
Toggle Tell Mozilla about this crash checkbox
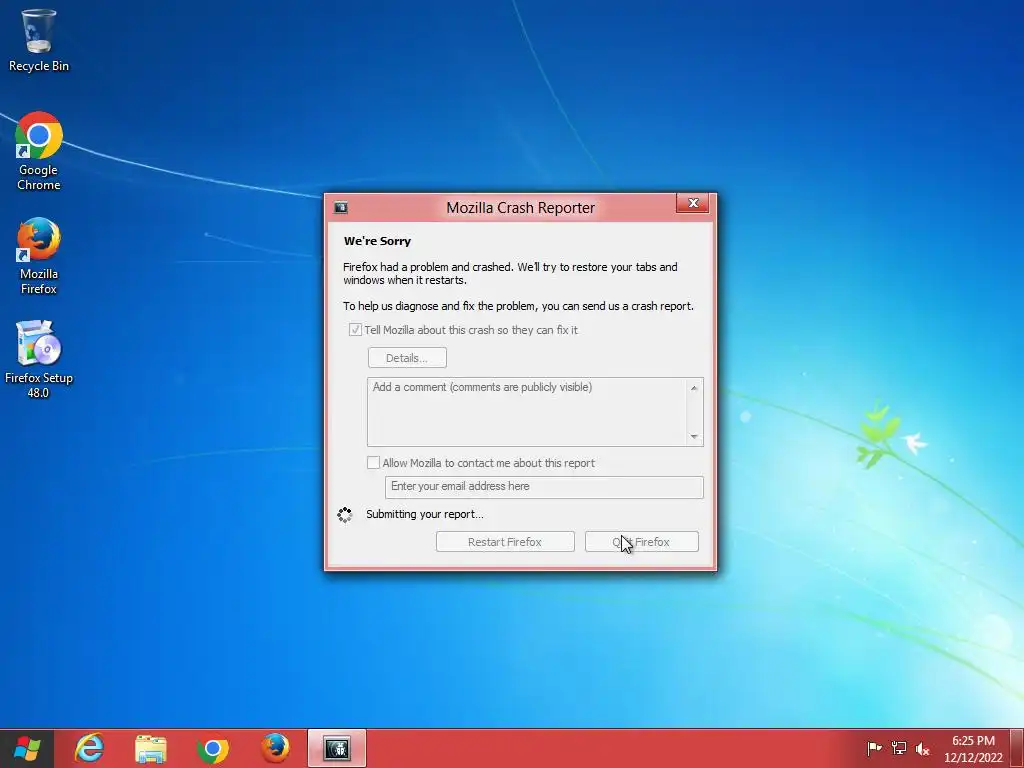pyautogui.click(x=355, y=330)
